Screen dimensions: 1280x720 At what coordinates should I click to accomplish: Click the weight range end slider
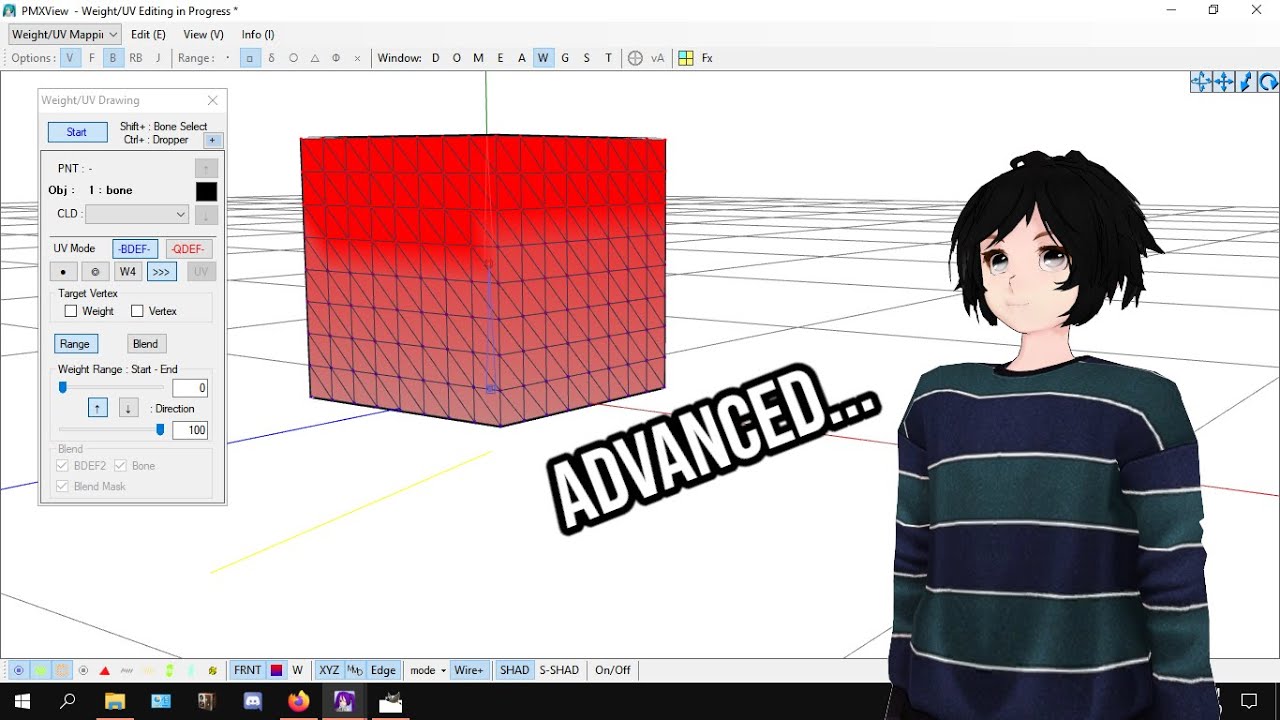point(160,430)
